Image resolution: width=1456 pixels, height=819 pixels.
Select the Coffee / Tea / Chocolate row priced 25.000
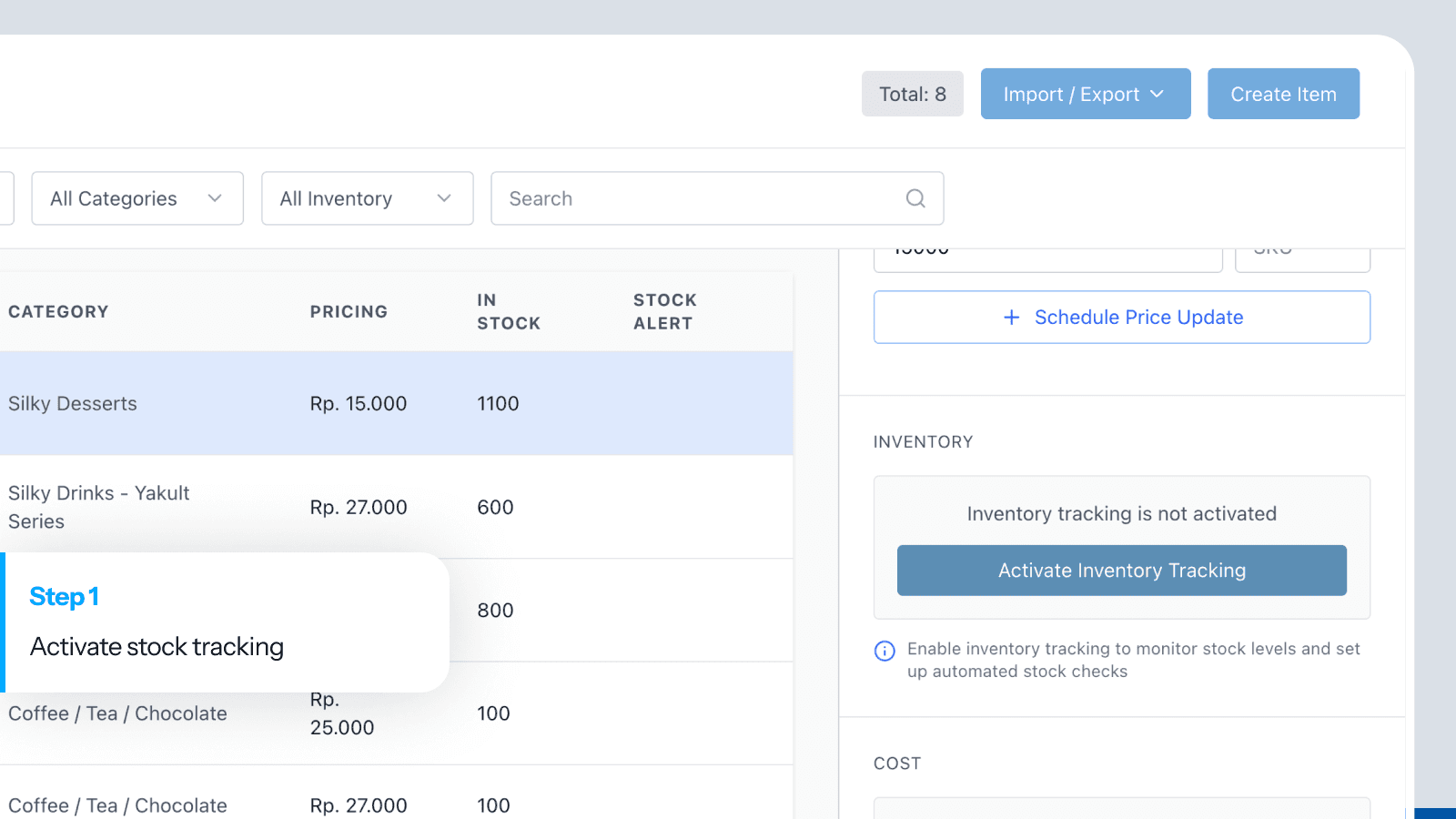(397, 713)
